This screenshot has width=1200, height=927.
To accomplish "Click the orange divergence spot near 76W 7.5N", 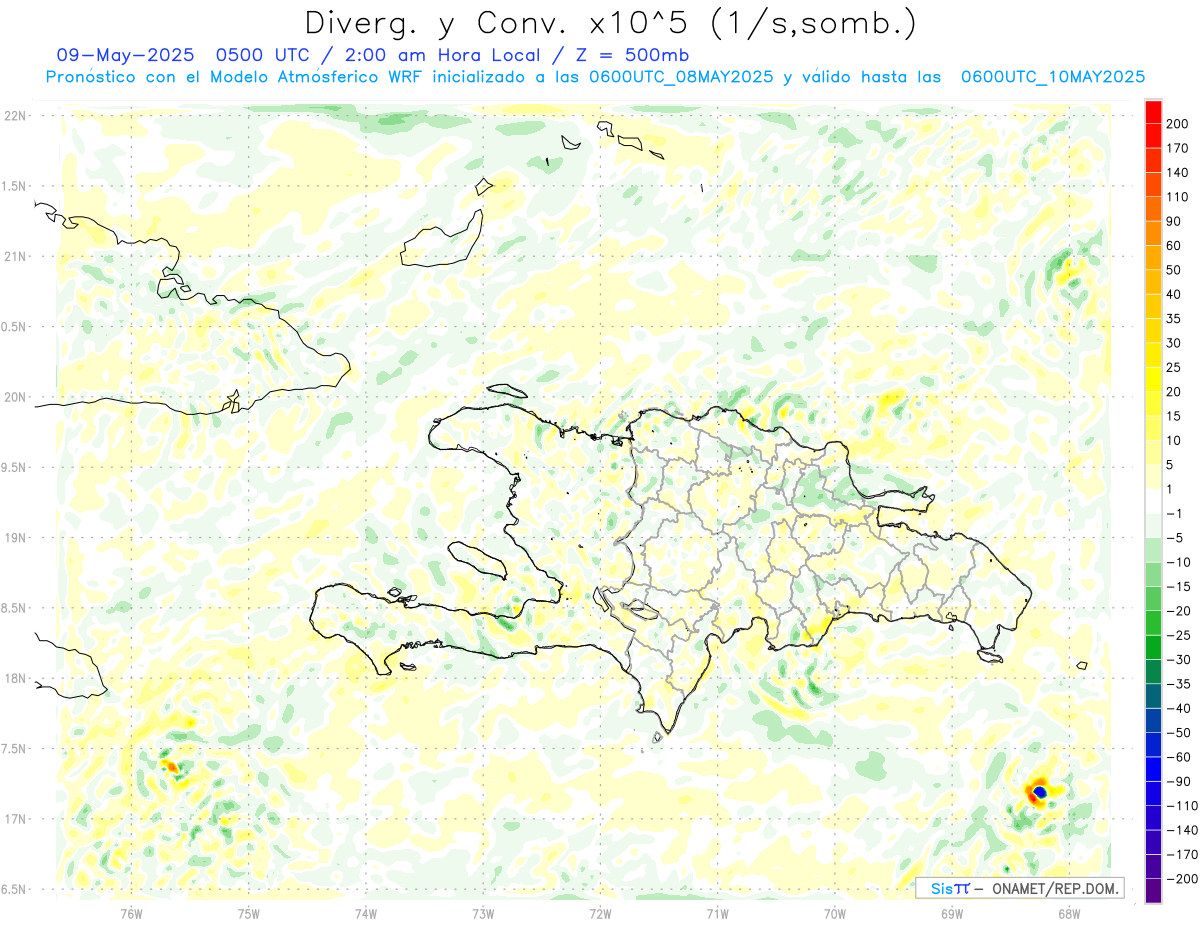I will coord(171,767).
